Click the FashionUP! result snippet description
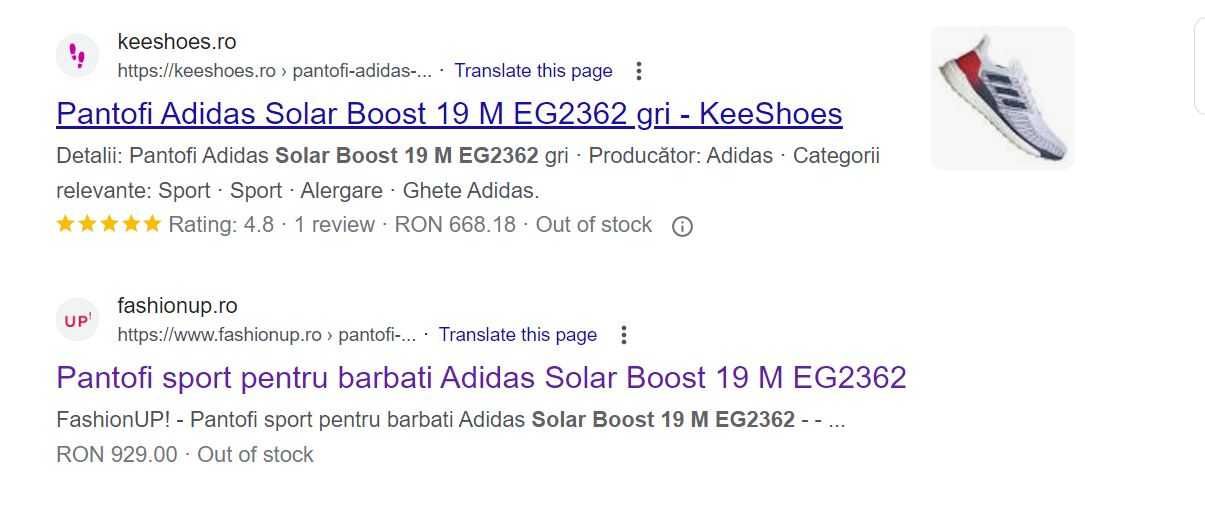 [x=451, y=420]
